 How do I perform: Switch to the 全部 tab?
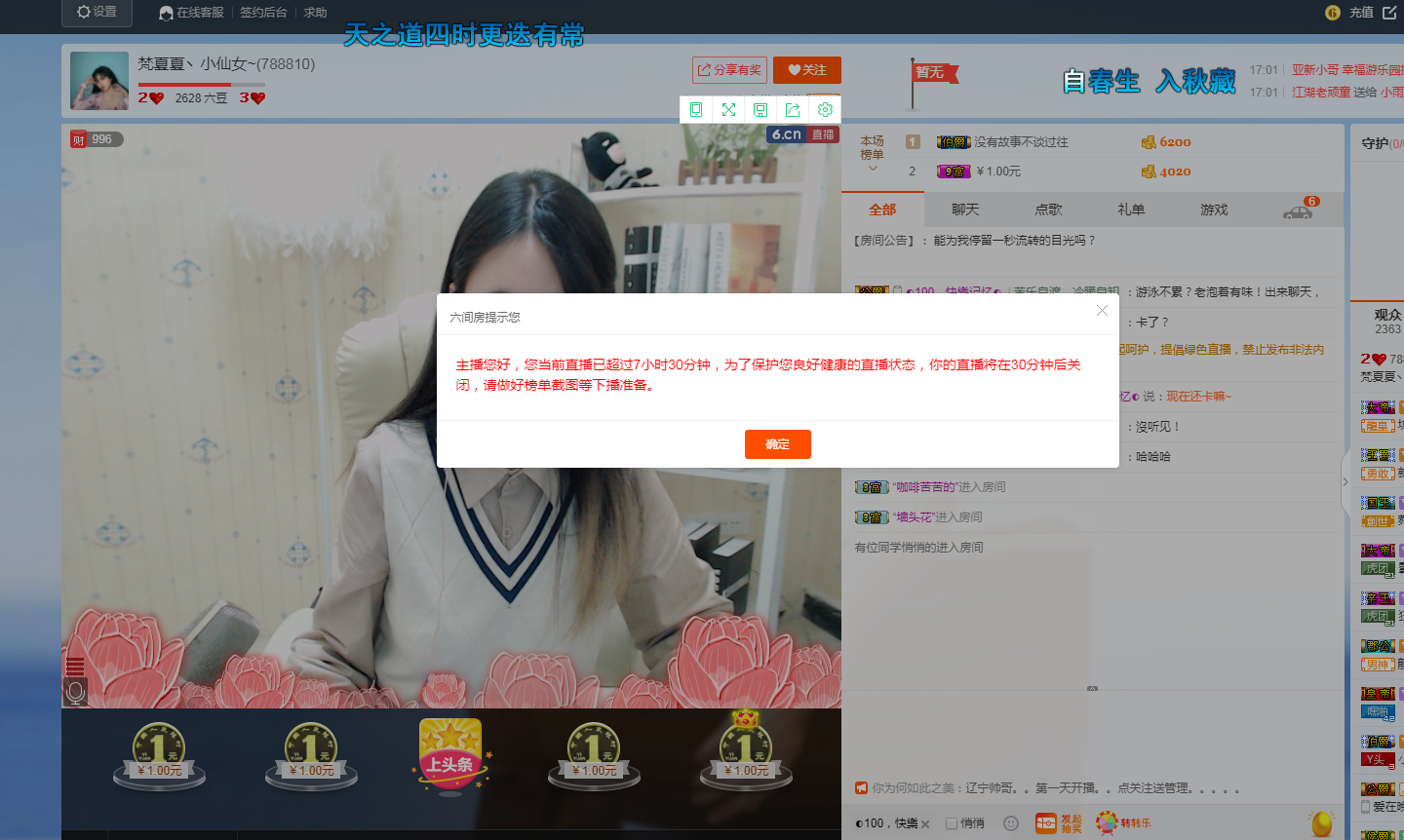click(x=882, y=210)
